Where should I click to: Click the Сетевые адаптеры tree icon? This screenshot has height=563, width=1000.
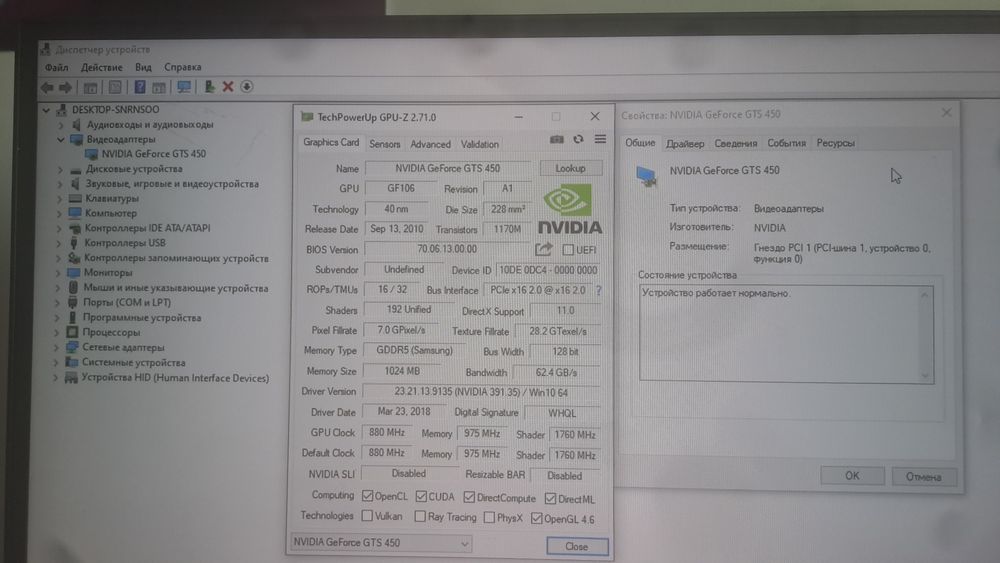tap(73, 347)
